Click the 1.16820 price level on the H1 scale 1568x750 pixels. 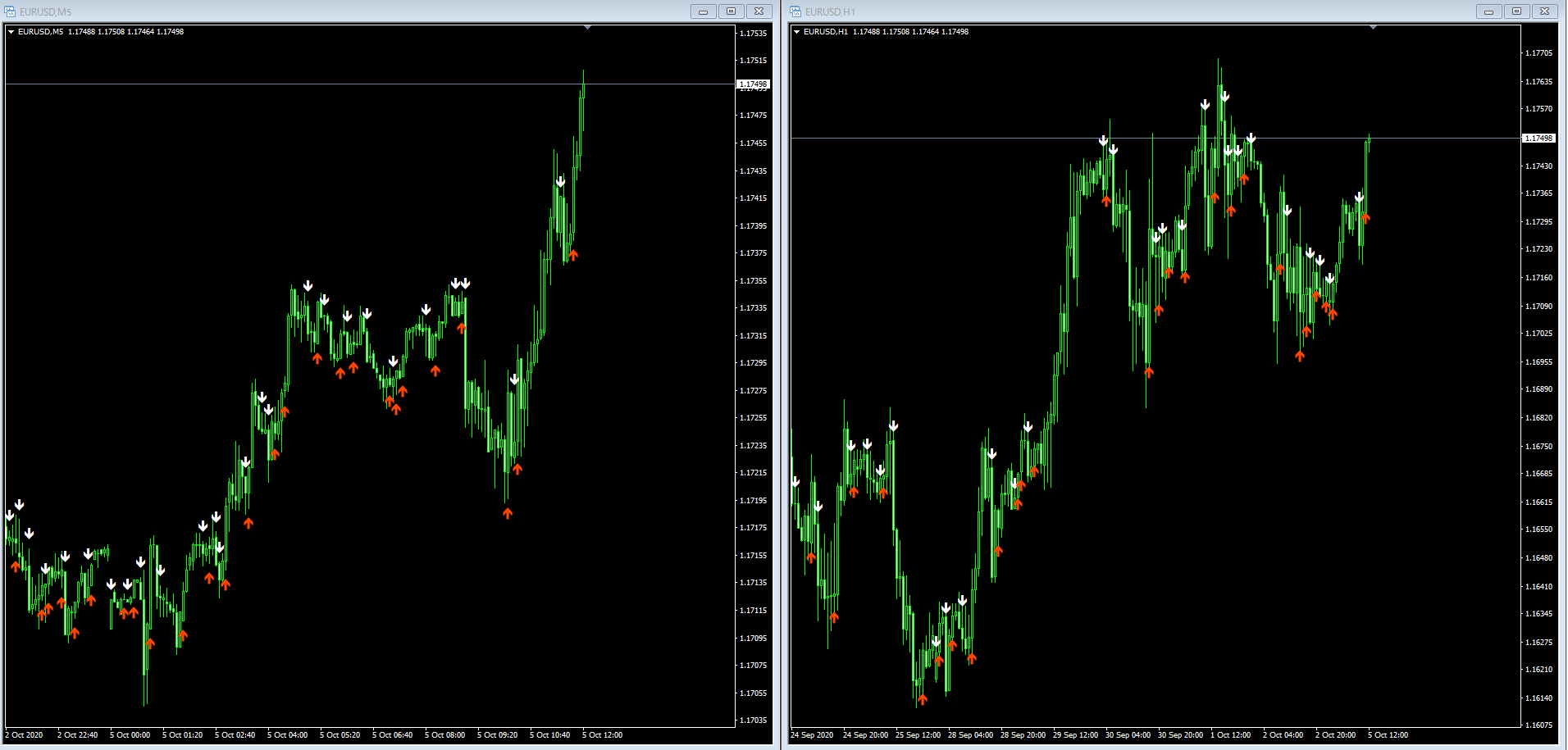[1538, 418]
